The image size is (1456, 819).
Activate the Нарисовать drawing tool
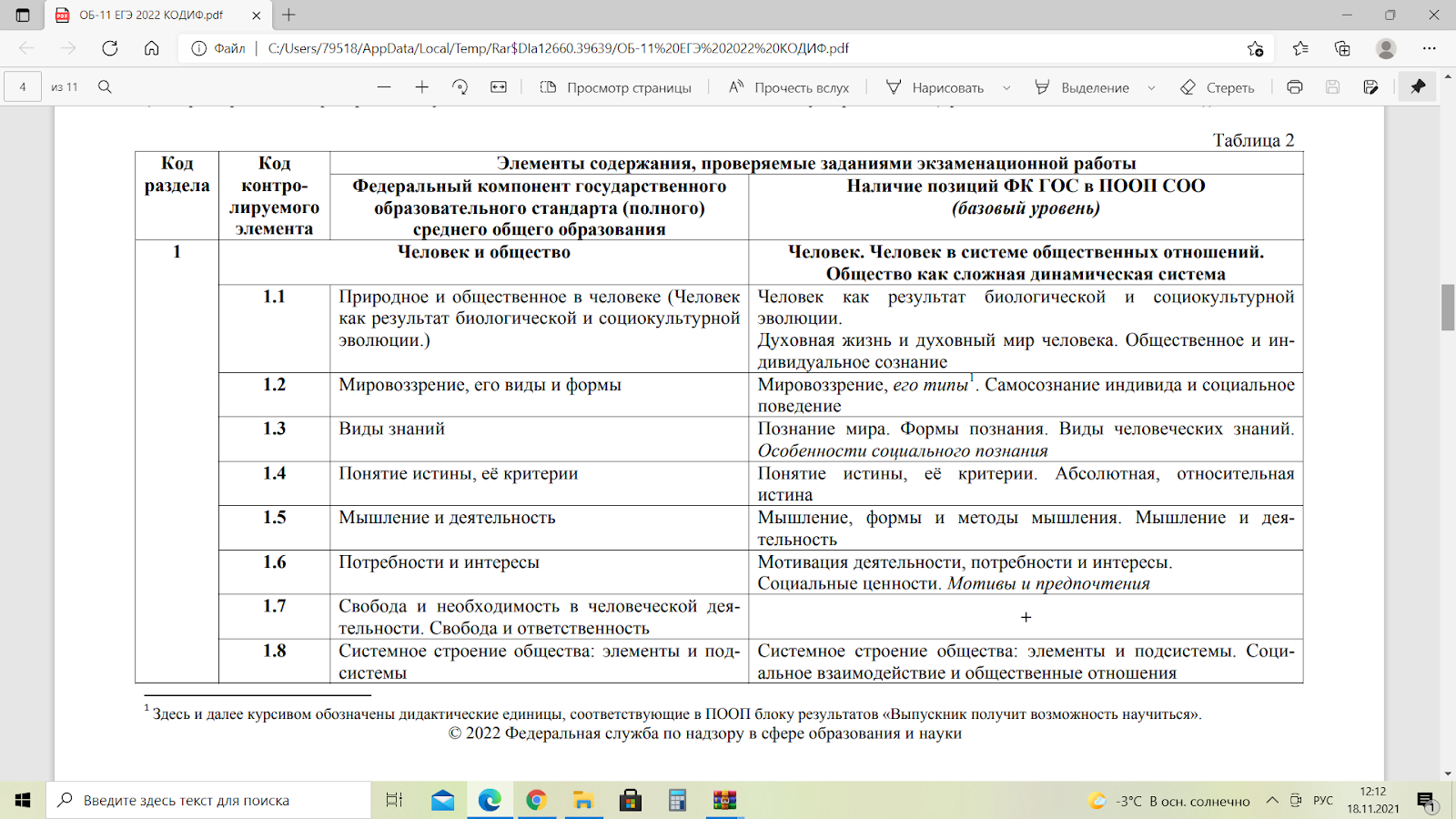(935, 87)
